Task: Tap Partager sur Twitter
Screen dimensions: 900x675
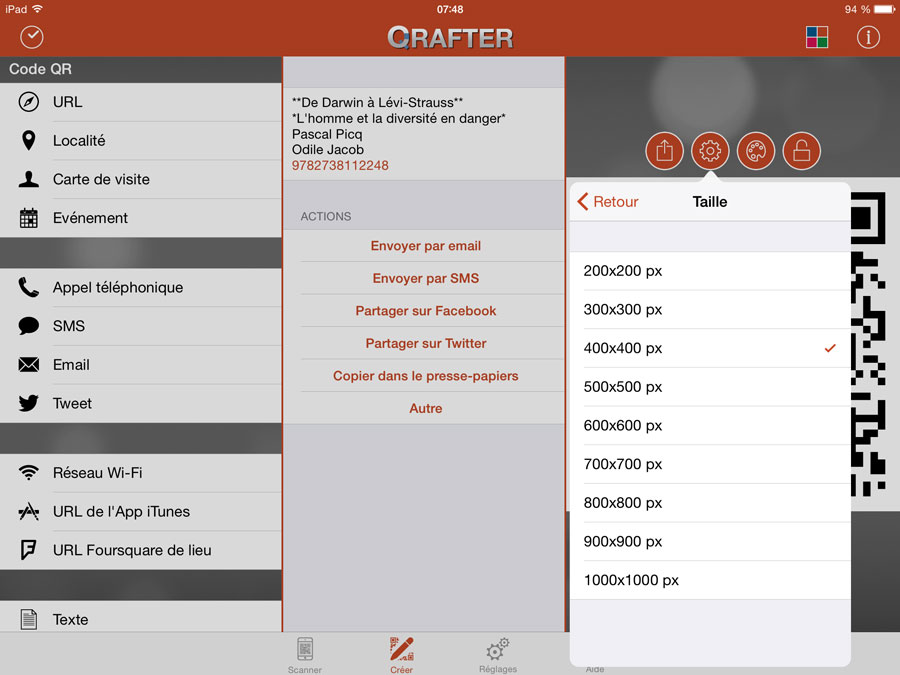Action: [425, 343]
